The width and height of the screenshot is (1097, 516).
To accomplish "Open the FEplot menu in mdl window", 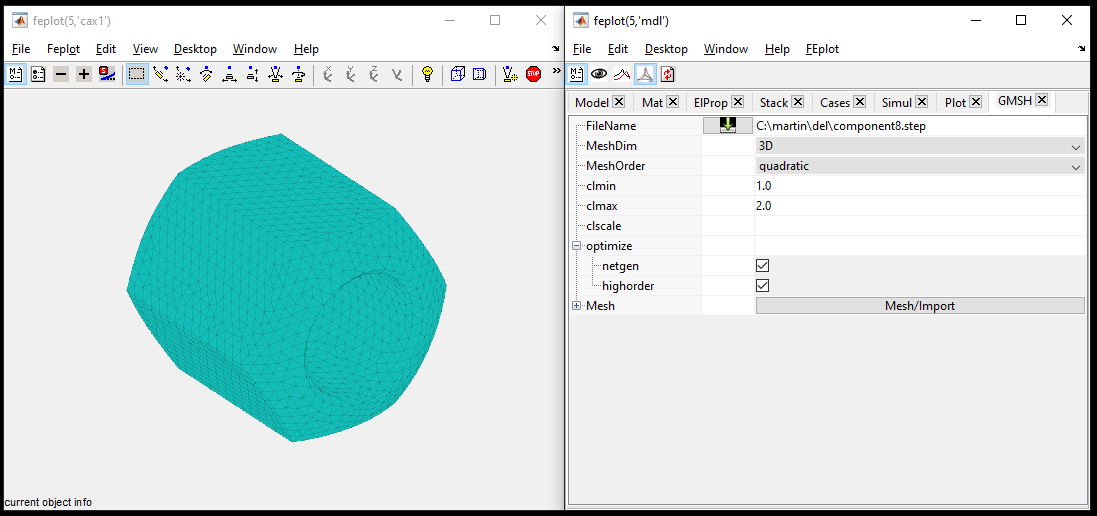I will click(x=822, y=49).
